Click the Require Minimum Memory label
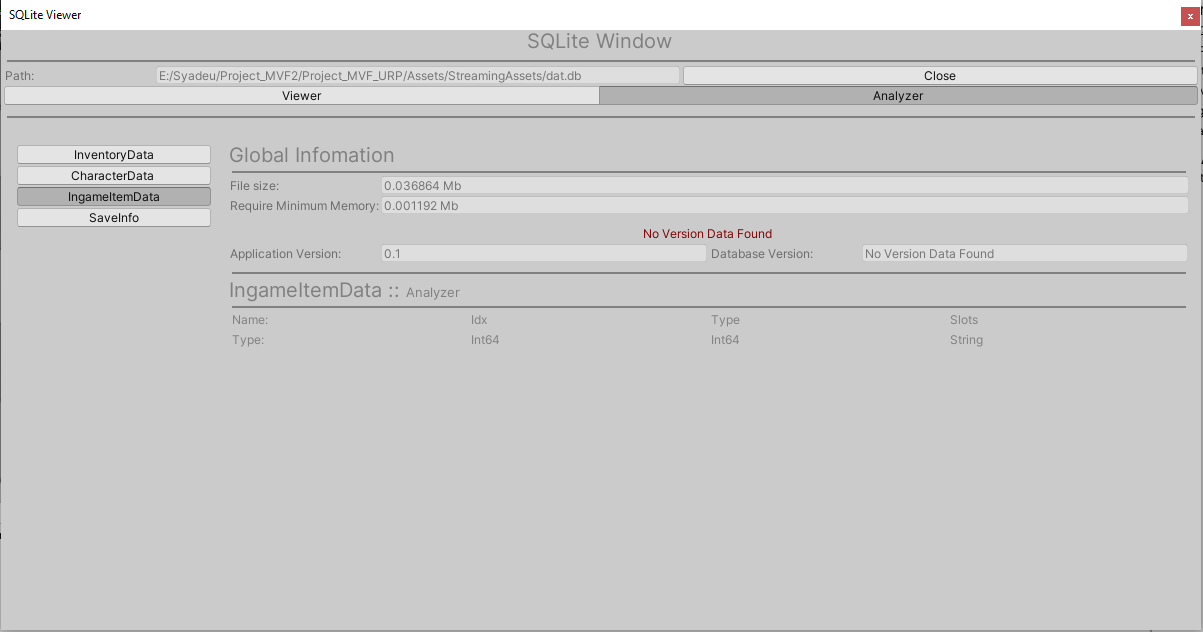 click(x=304, y=206)
